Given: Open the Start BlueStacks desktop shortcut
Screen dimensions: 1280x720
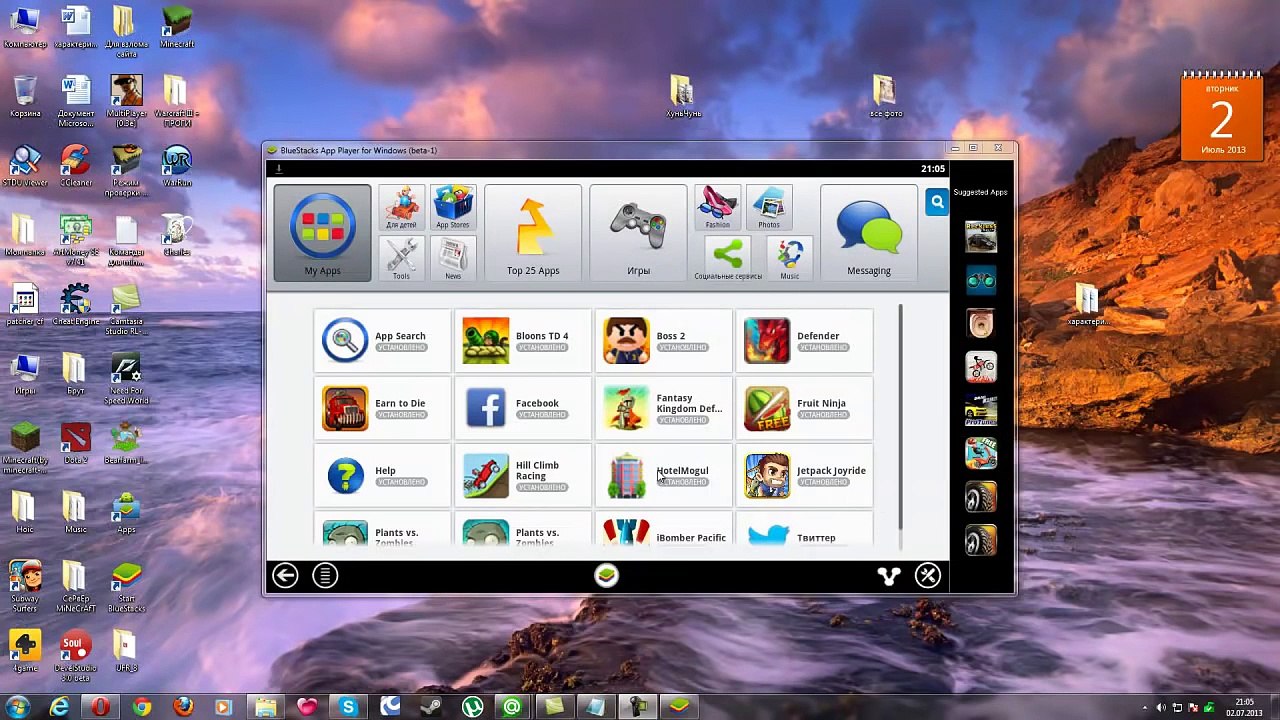Looking at the screenshot, I should pyautogui.click(x=126, y=586).
